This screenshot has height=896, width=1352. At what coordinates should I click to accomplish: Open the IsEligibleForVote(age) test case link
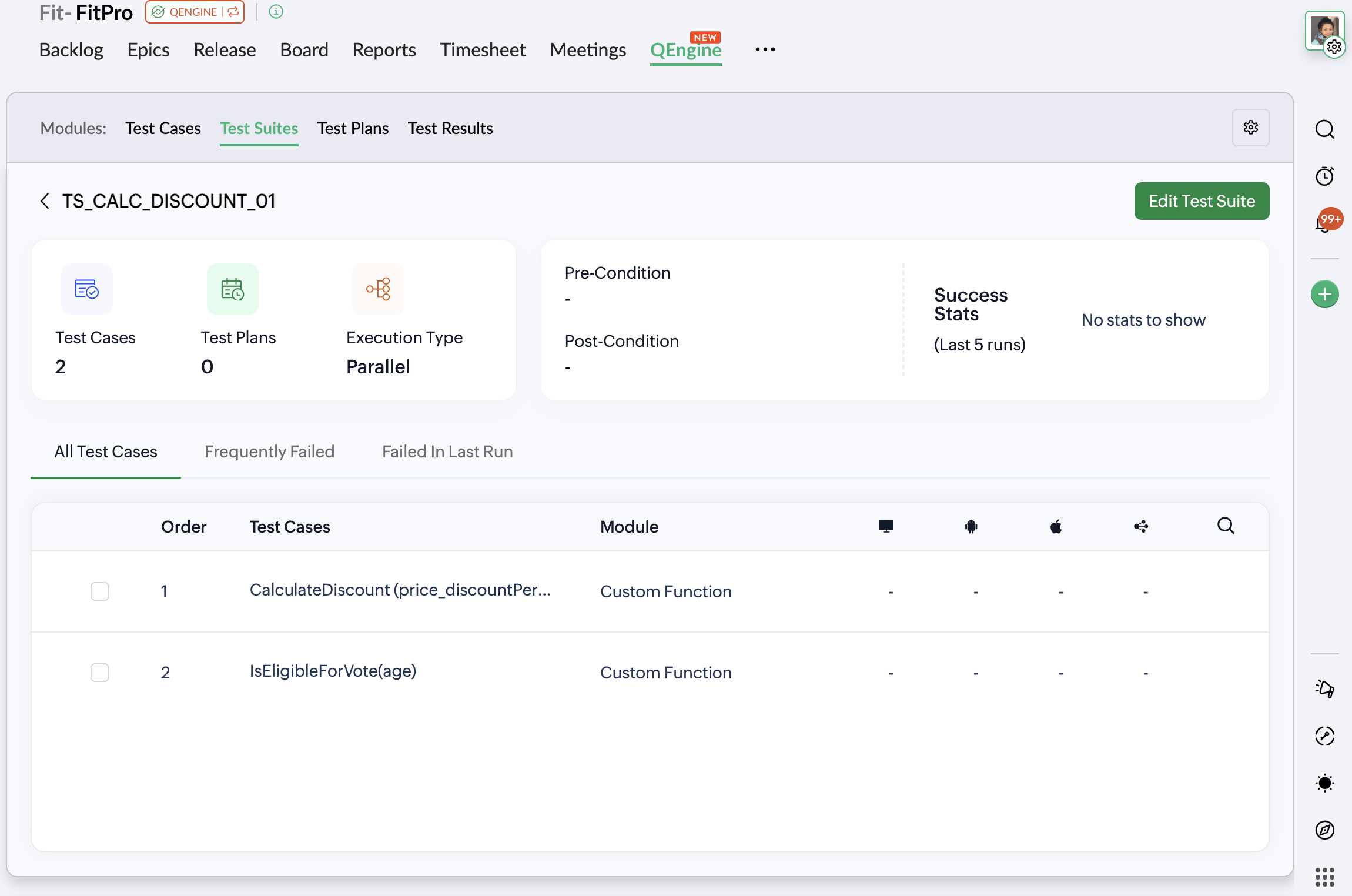tap(333, 671)
